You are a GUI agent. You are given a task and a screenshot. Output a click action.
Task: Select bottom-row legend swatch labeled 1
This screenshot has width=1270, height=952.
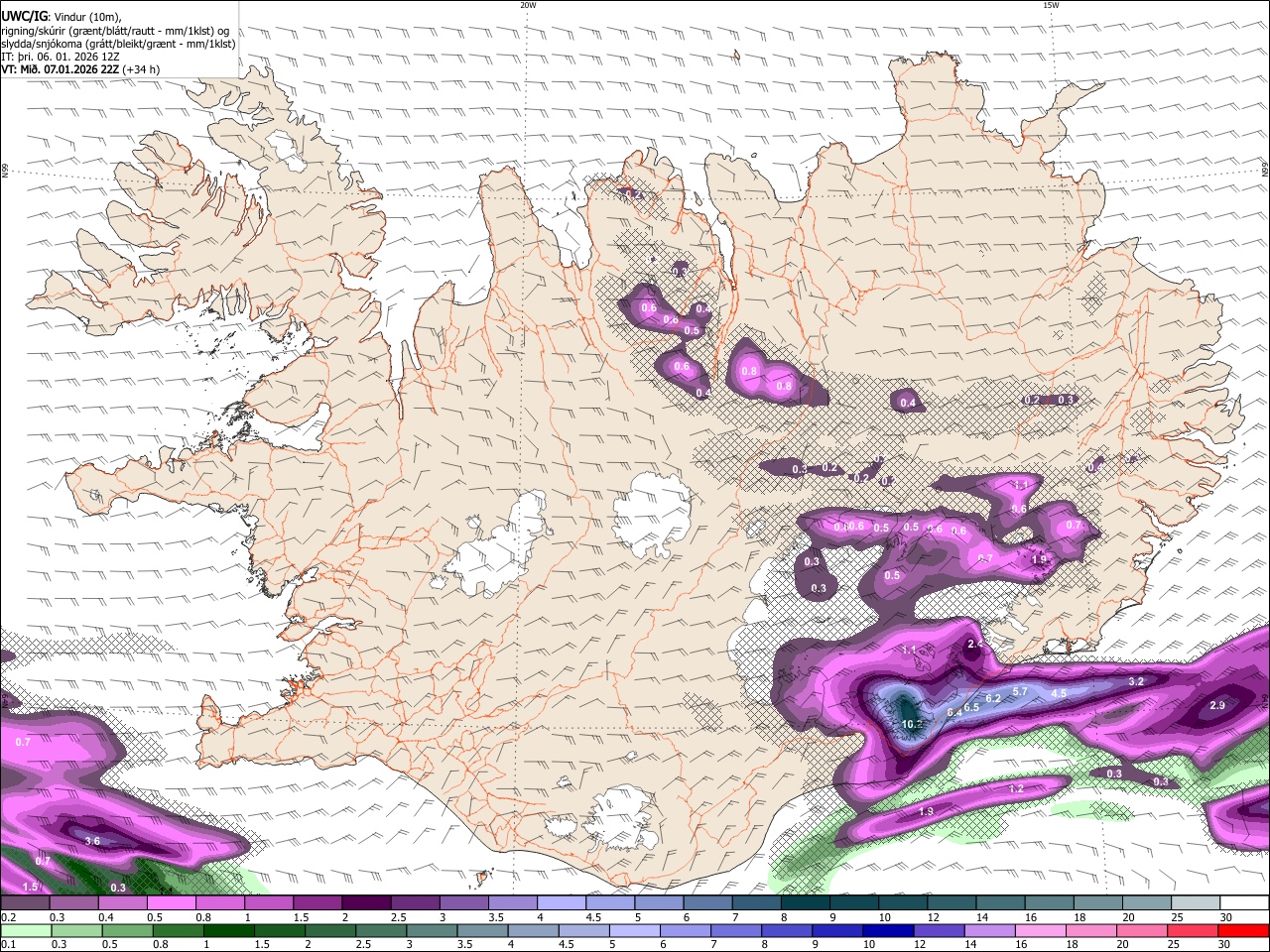point(229,930)
